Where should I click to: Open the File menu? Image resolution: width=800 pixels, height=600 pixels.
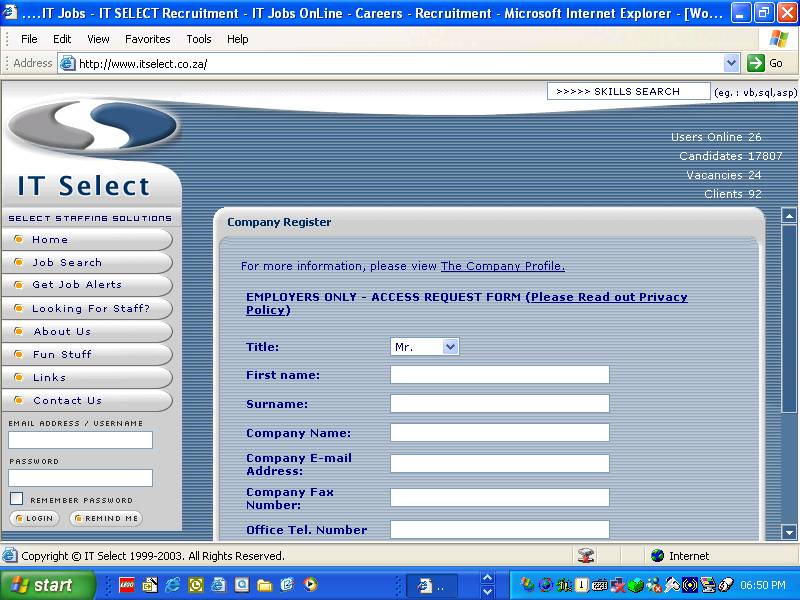tap(29, 39)
